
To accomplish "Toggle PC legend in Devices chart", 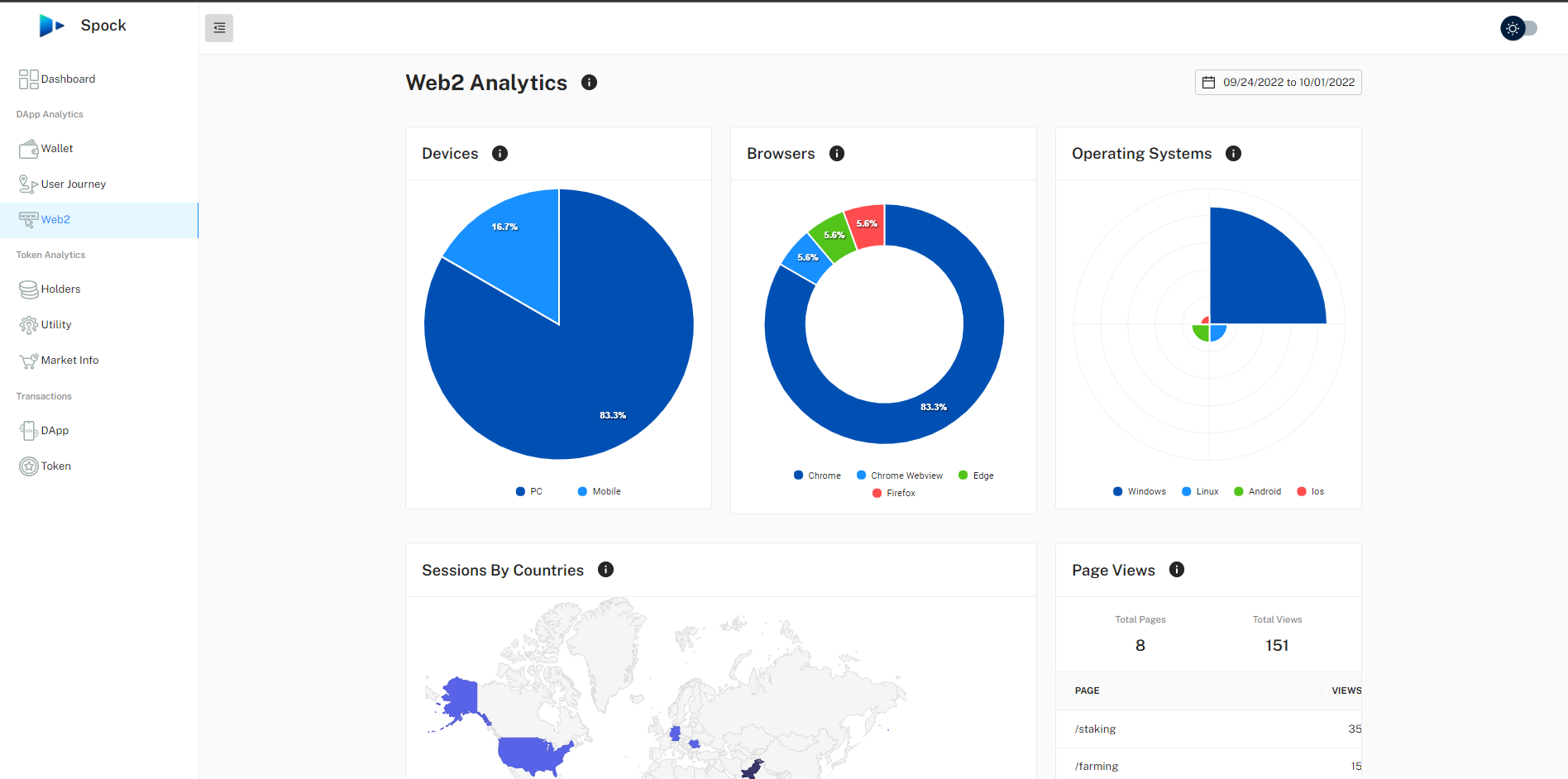I will pos(529,491).
